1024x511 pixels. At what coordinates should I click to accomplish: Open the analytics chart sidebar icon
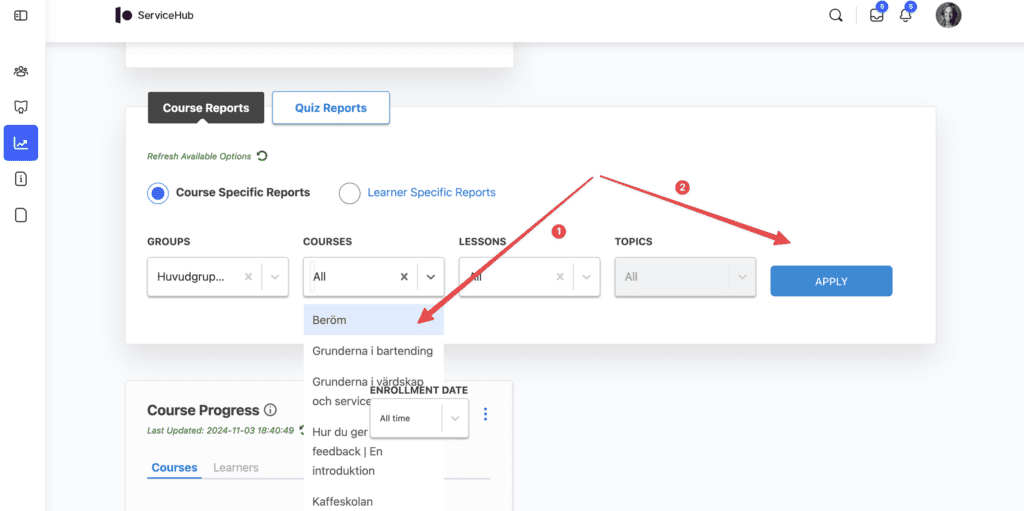coord(21,143)
